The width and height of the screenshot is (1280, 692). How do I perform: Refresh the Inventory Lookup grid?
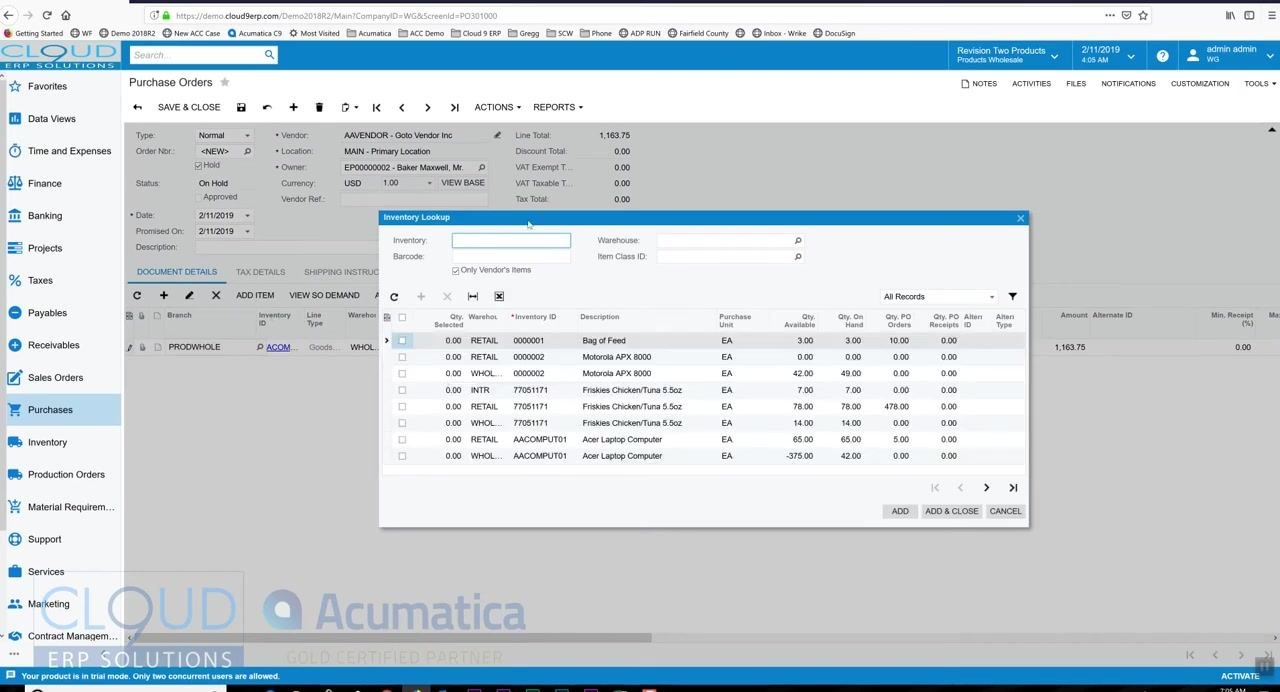point(394,297)
